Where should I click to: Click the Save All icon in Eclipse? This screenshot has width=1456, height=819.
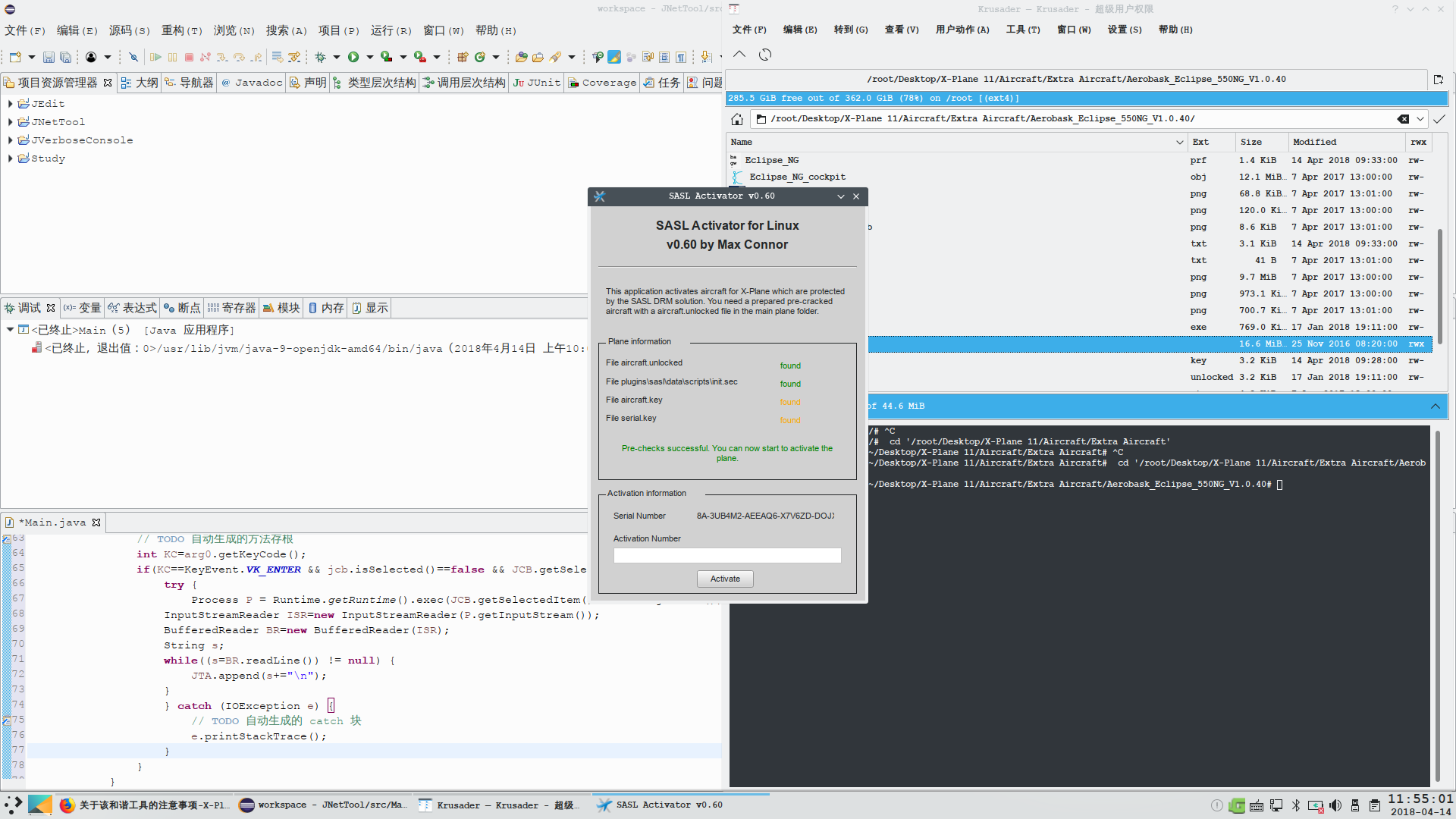pyautogui.click(x=66, y=57)
